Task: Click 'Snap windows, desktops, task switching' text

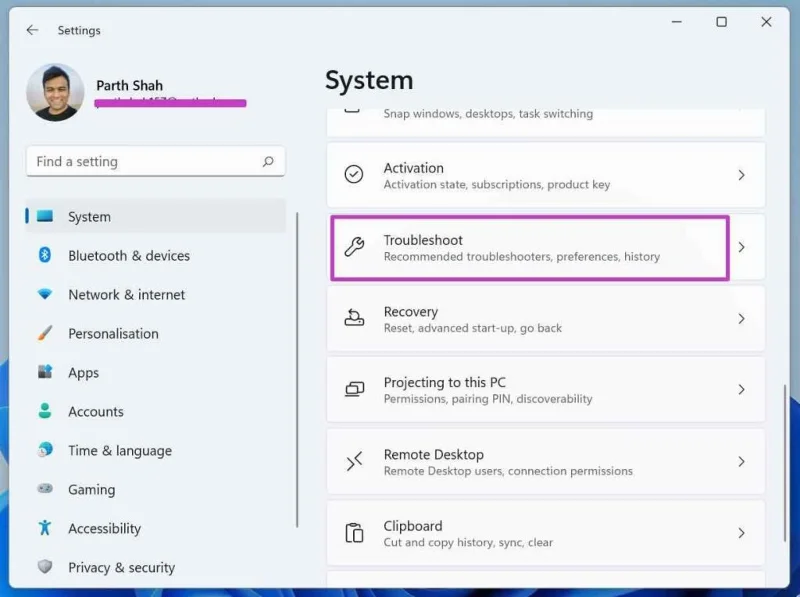Action: 488,113
